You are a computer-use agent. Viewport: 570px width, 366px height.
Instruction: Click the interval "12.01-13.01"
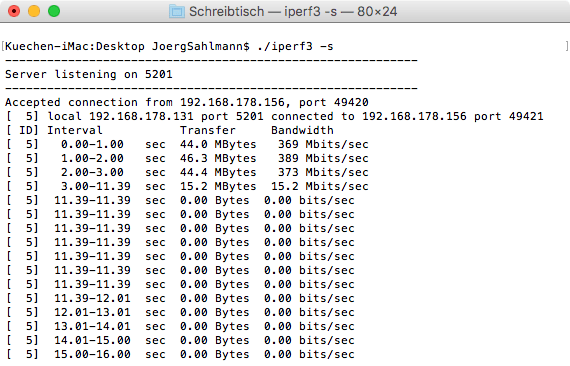pos(92,312)
